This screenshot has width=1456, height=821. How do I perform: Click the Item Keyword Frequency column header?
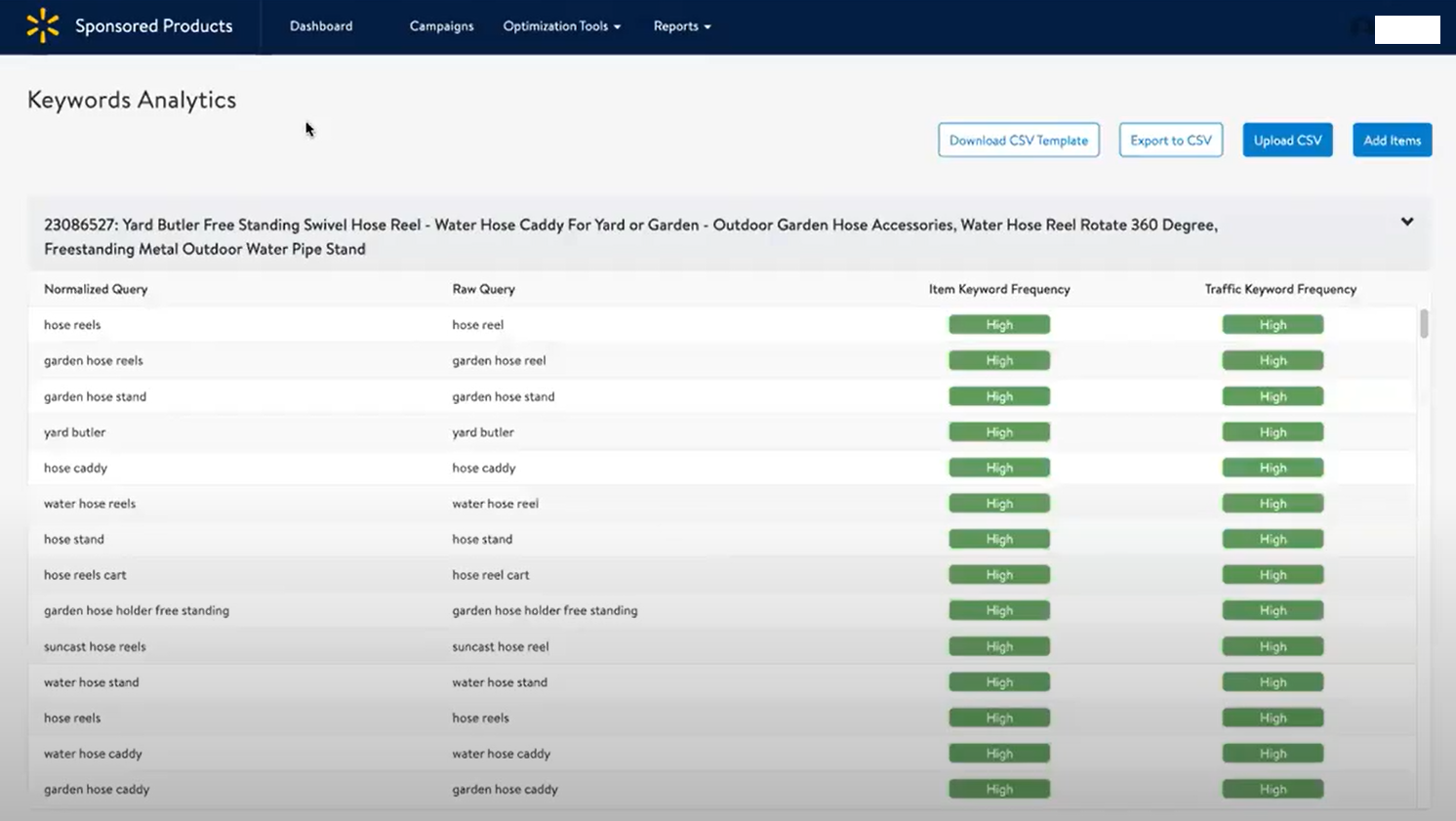pyautogui.click(x=999, y=289)
